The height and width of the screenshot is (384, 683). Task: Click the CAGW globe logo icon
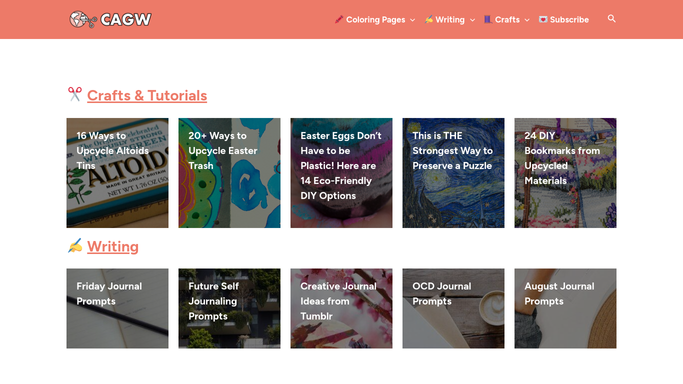[83, 20]
